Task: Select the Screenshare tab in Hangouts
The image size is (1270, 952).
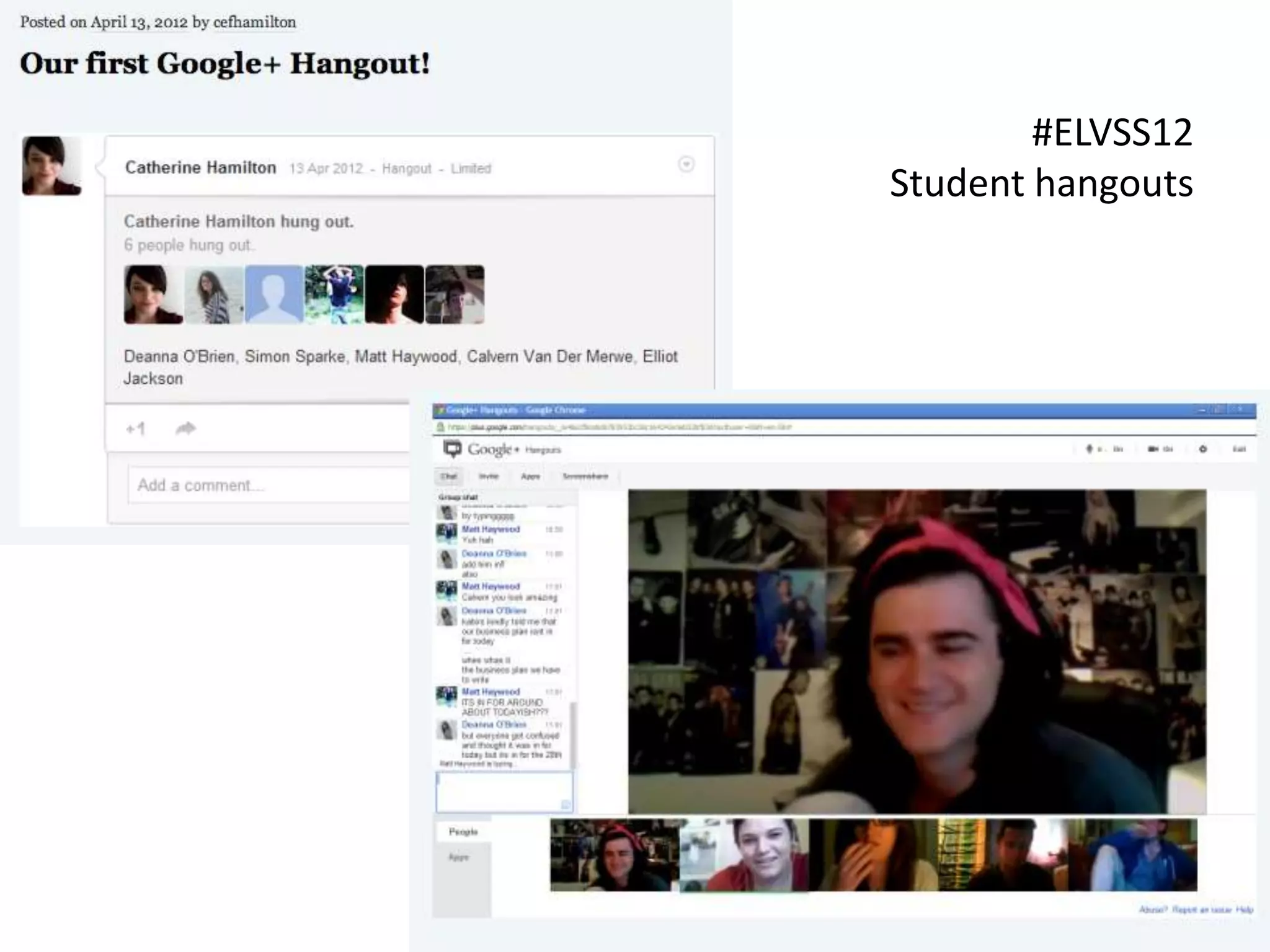Action: coord(585,476)
